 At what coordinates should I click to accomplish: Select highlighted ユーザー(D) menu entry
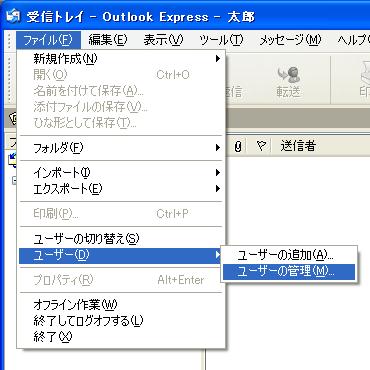click(x=121, y=256)
